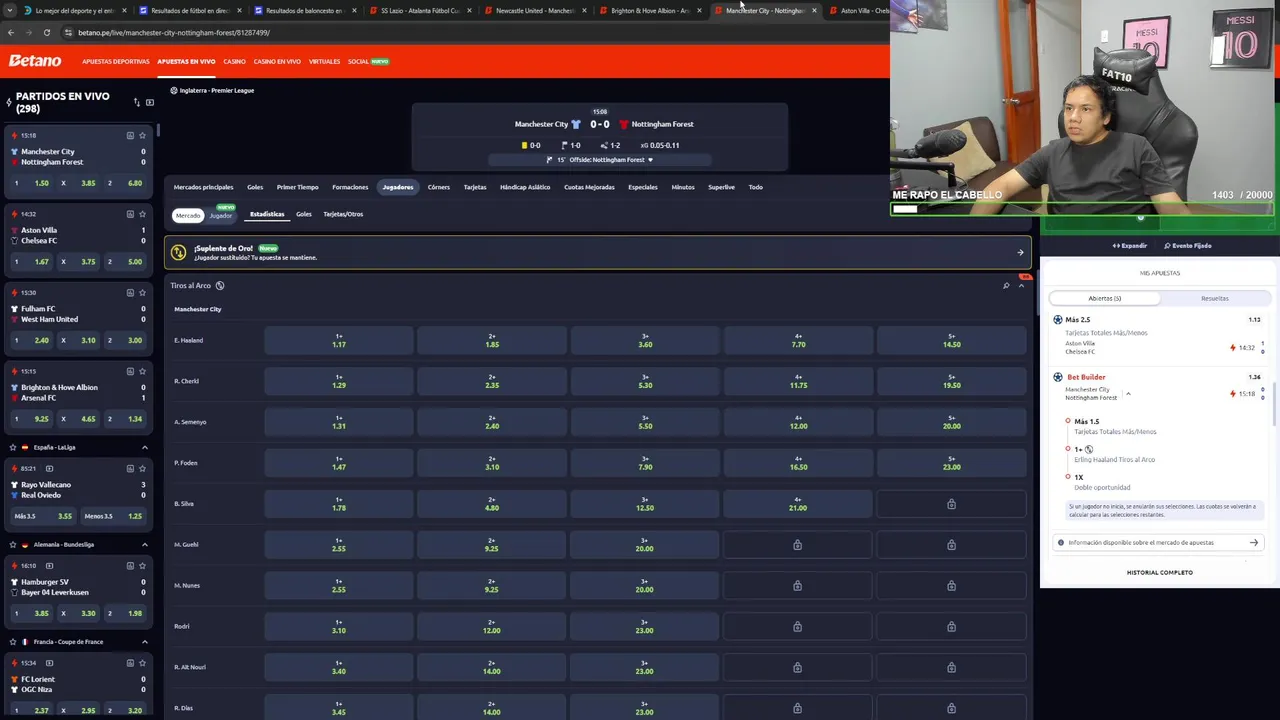Click the Betano logo

[35, 61]
